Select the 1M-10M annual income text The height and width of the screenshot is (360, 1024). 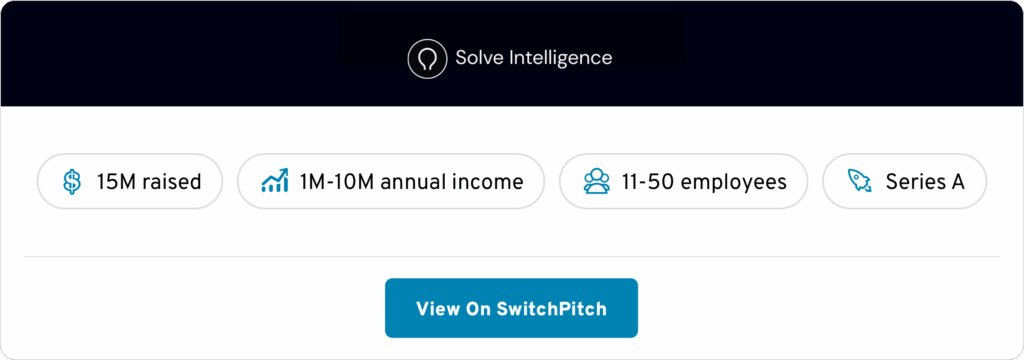point(411,182)
